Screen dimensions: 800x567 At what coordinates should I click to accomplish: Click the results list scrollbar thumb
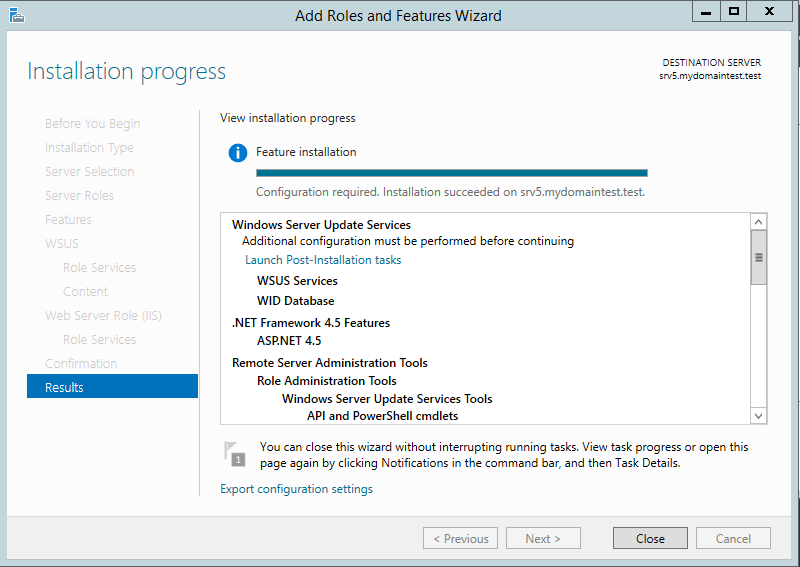click(x=759, y=258)
